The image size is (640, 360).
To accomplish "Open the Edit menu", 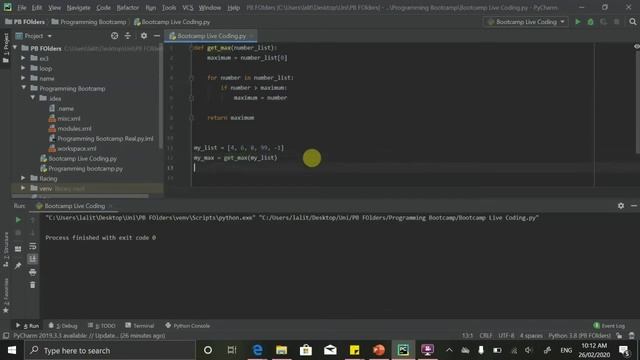I will pos(37,8).
